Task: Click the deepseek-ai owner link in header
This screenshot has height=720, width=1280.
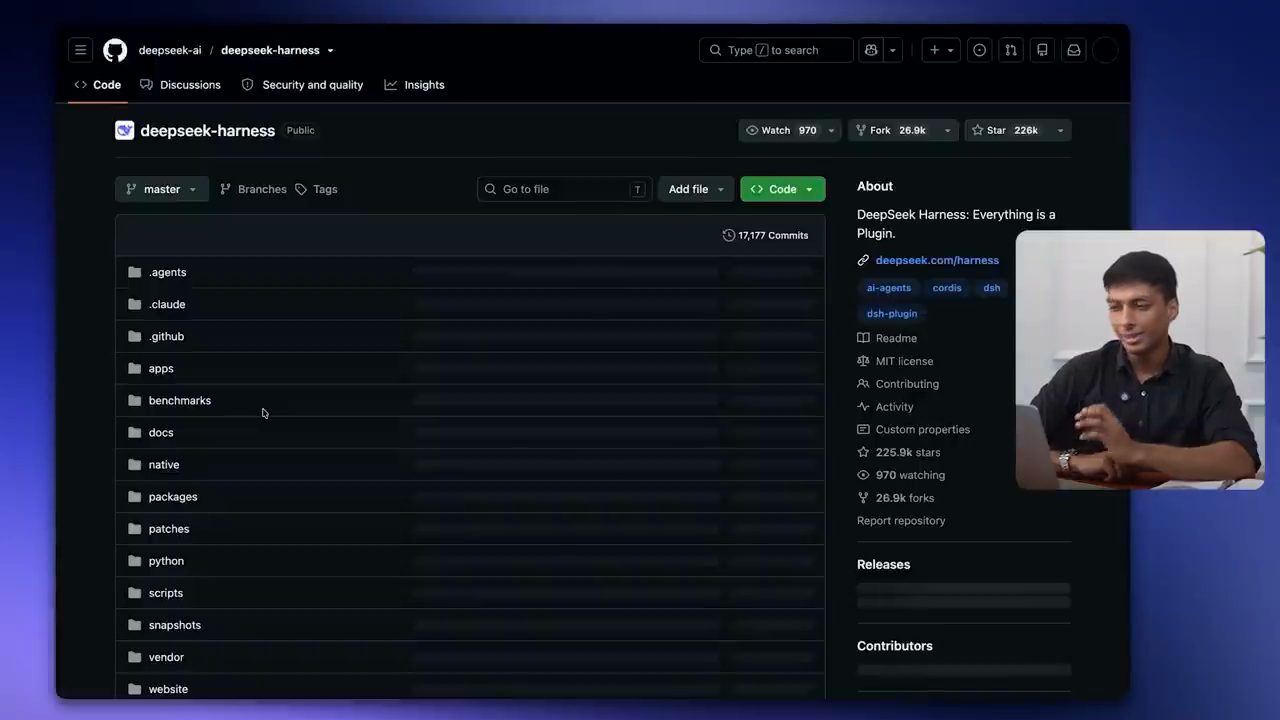Action: tap(170, 50)
